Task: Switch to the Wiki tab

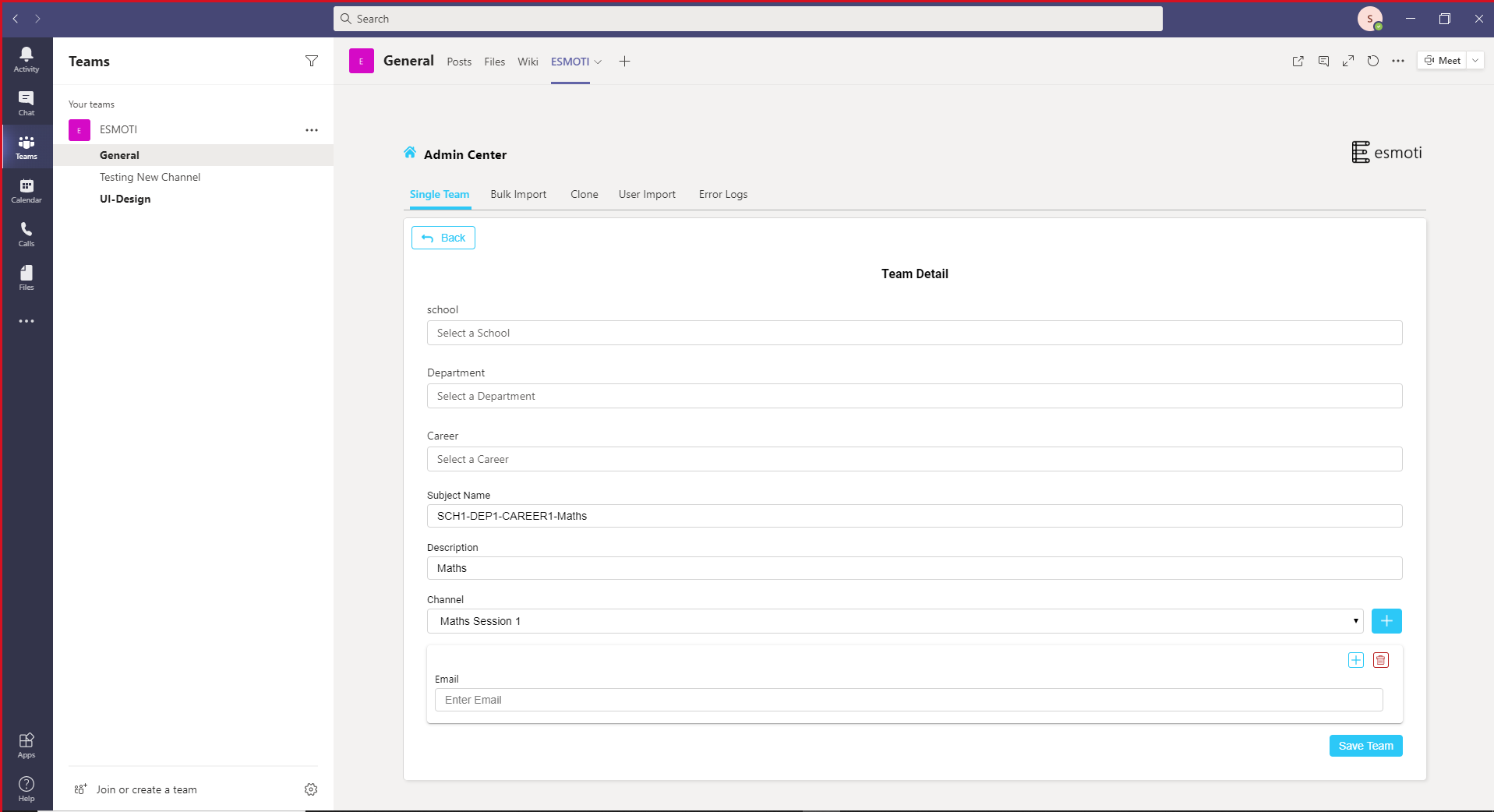Action: click(528, 62)
